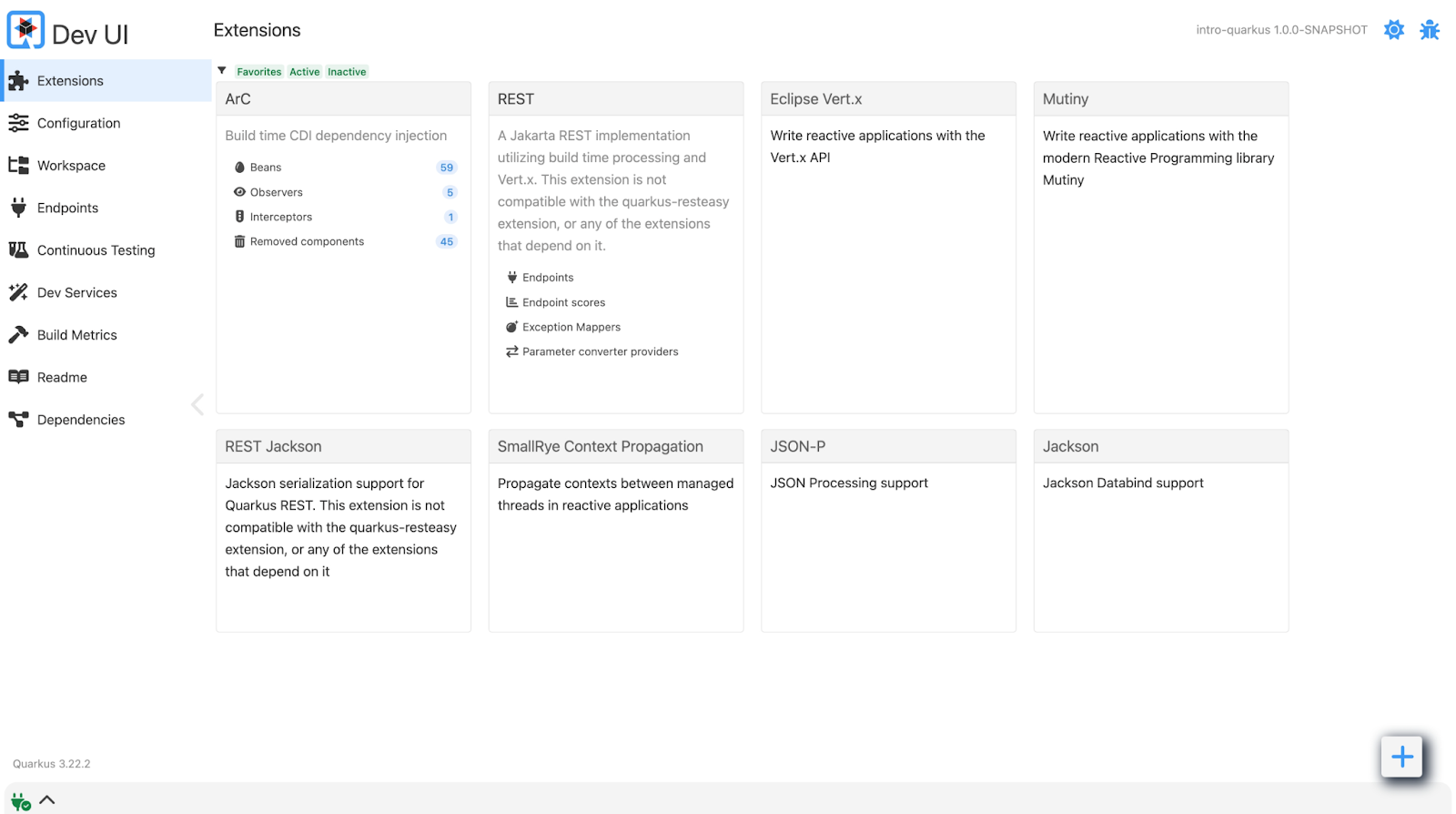The height and width of the screenshot is (814, 1456).
Task: Open Removed components link
Action: tap(307, 241)
